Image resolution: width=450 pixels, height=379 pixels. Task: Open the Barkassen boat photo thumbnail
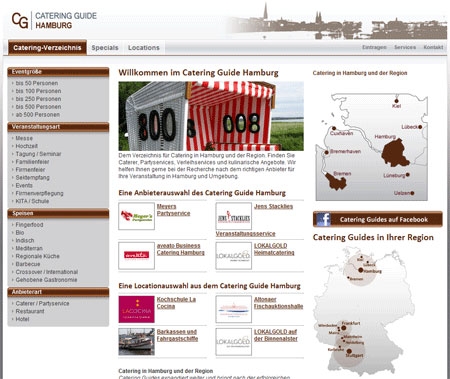pyautogui.click(x=136, y=342)
